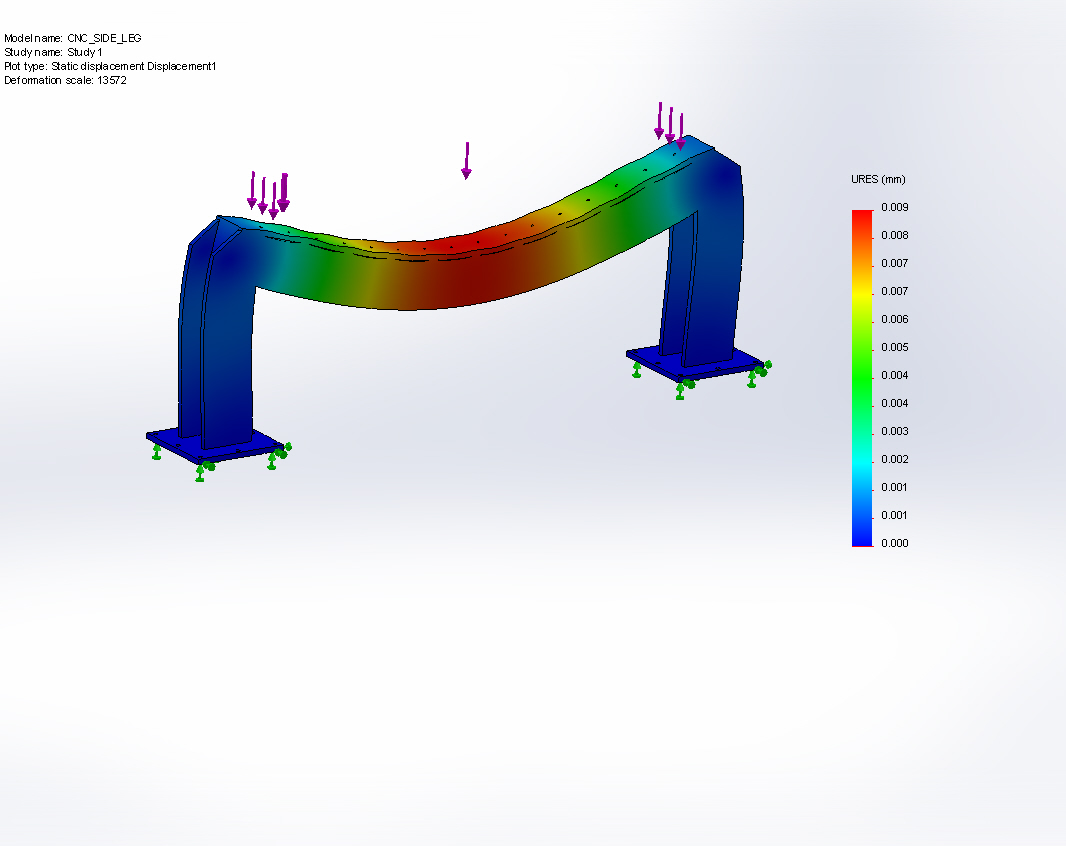Click a green fixture symbol on right base plate

coord(680,389)
